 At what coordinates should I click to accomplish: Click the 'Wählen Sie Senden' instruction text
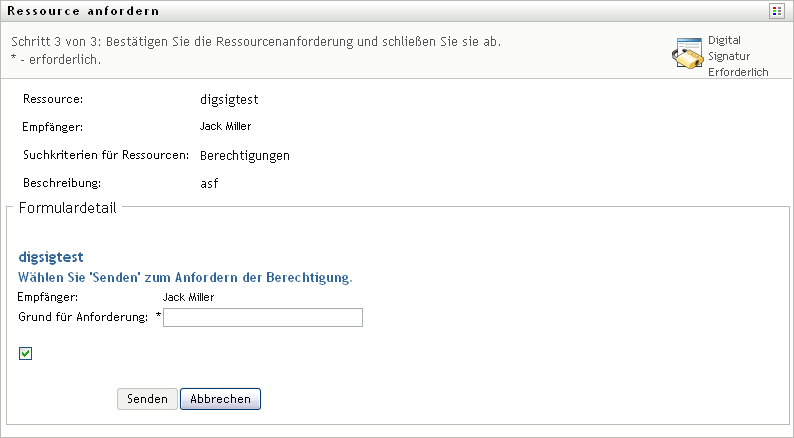click(185, 277)
